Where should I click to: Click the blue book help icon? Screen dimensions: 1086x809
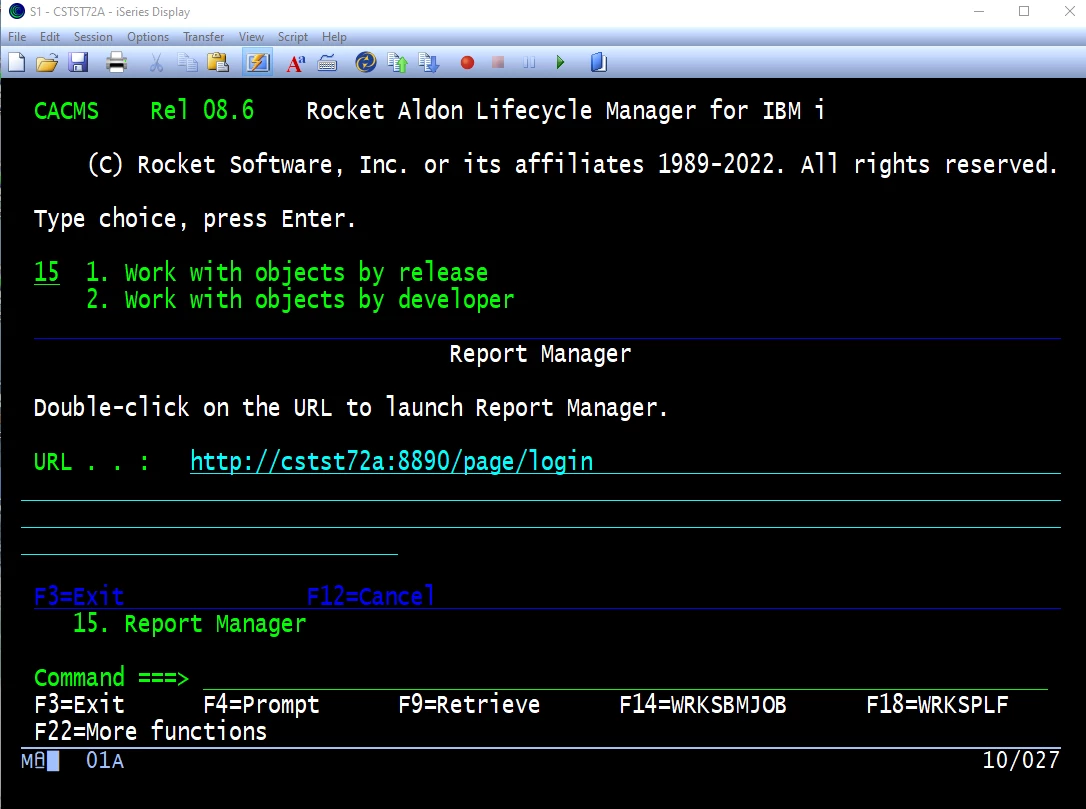click(598, 63)
